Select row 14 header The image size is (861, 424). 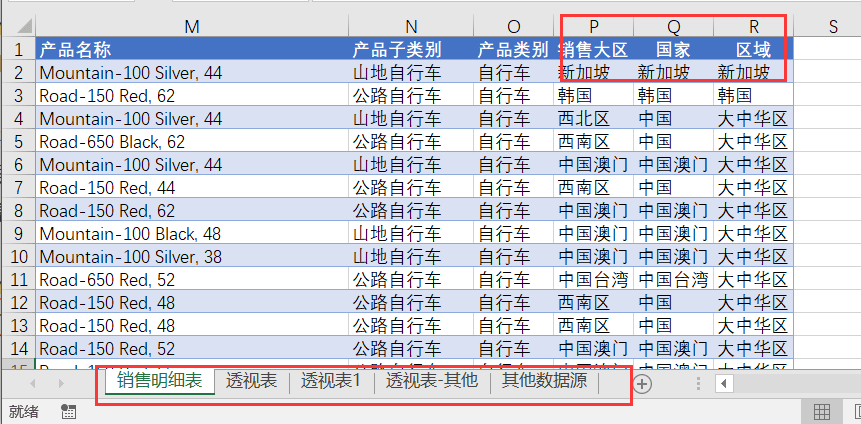[19, 349]
